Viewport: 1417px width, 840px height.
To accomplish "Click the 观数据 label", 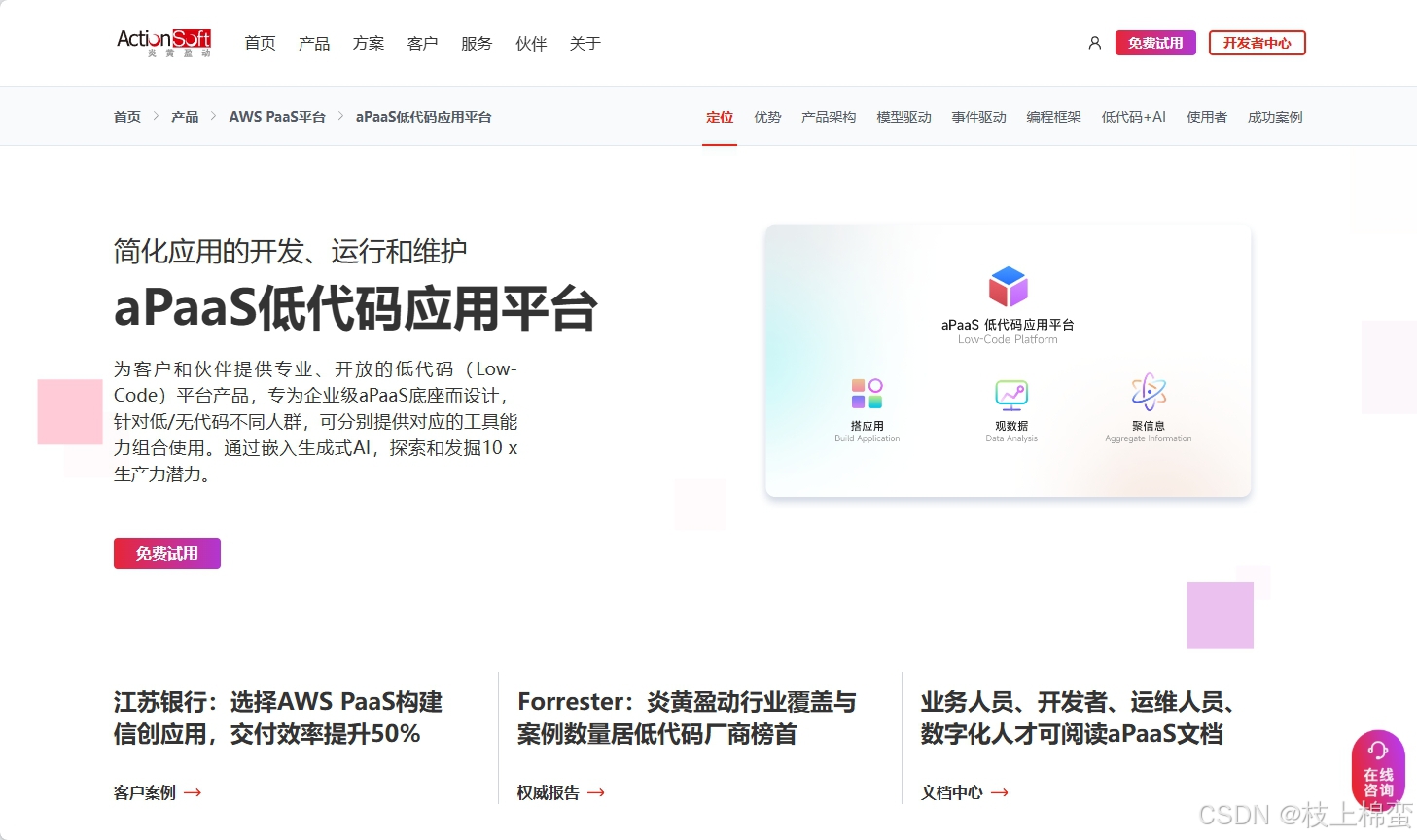I will [1011, 426].
